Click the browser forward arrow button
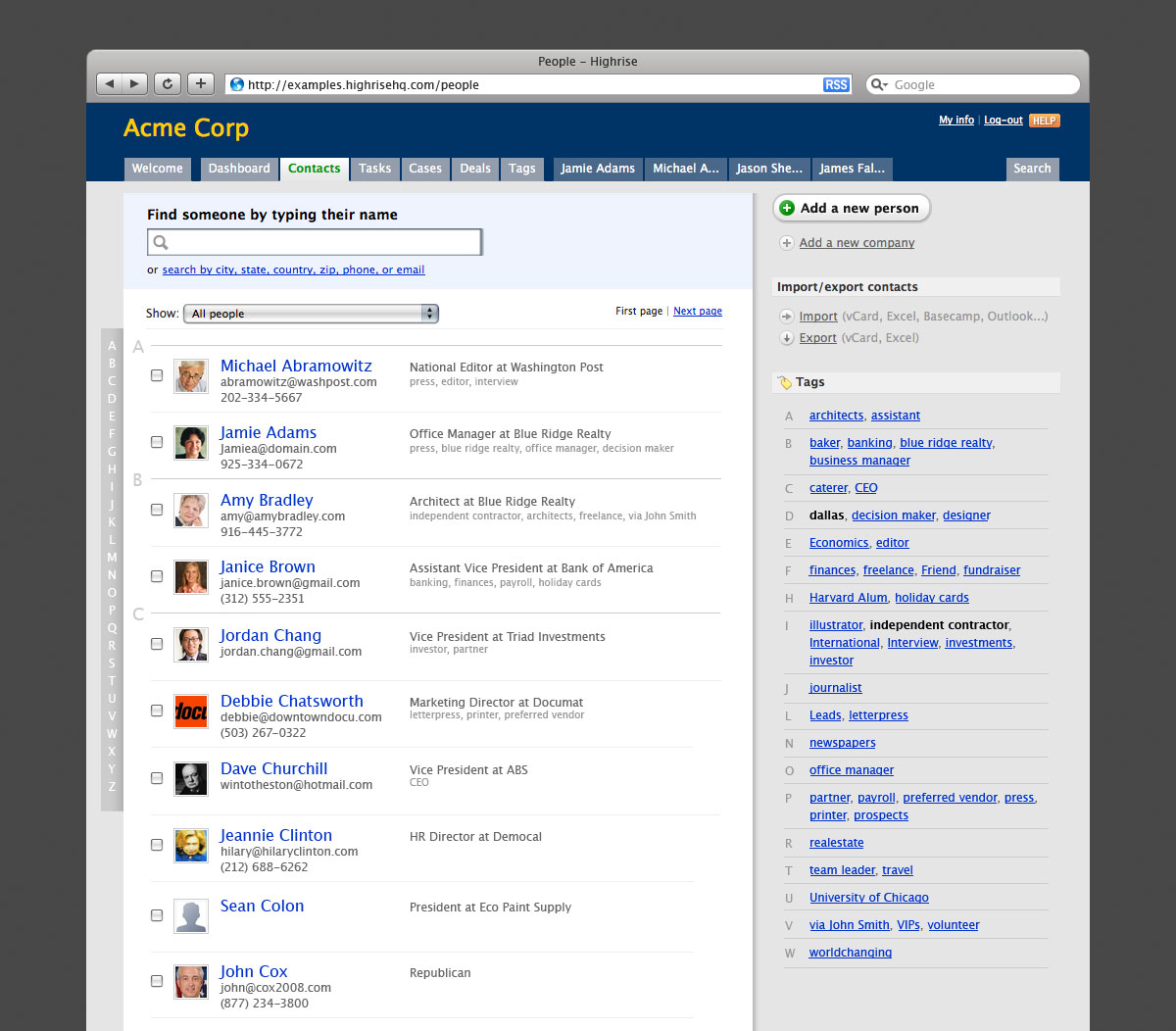Image resolution: width=1176 pixels, height=1031 pixels. (135, 84)
